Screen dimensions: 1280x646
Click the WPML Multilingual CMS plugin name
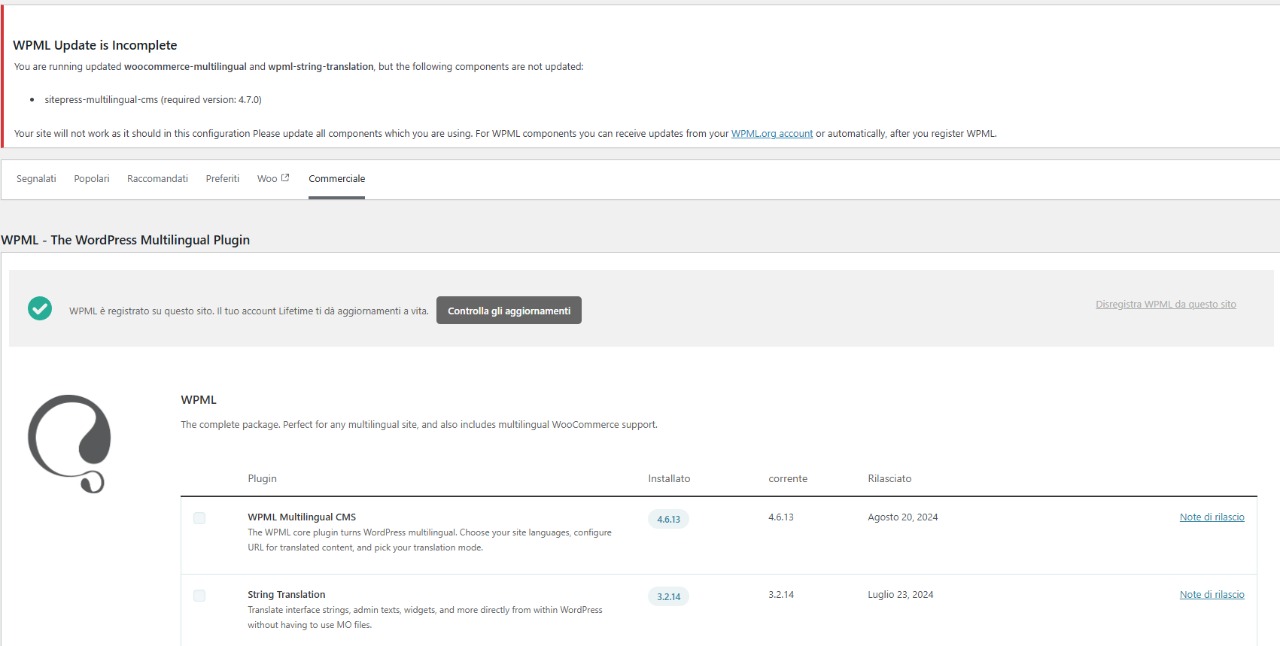(302, 517)
